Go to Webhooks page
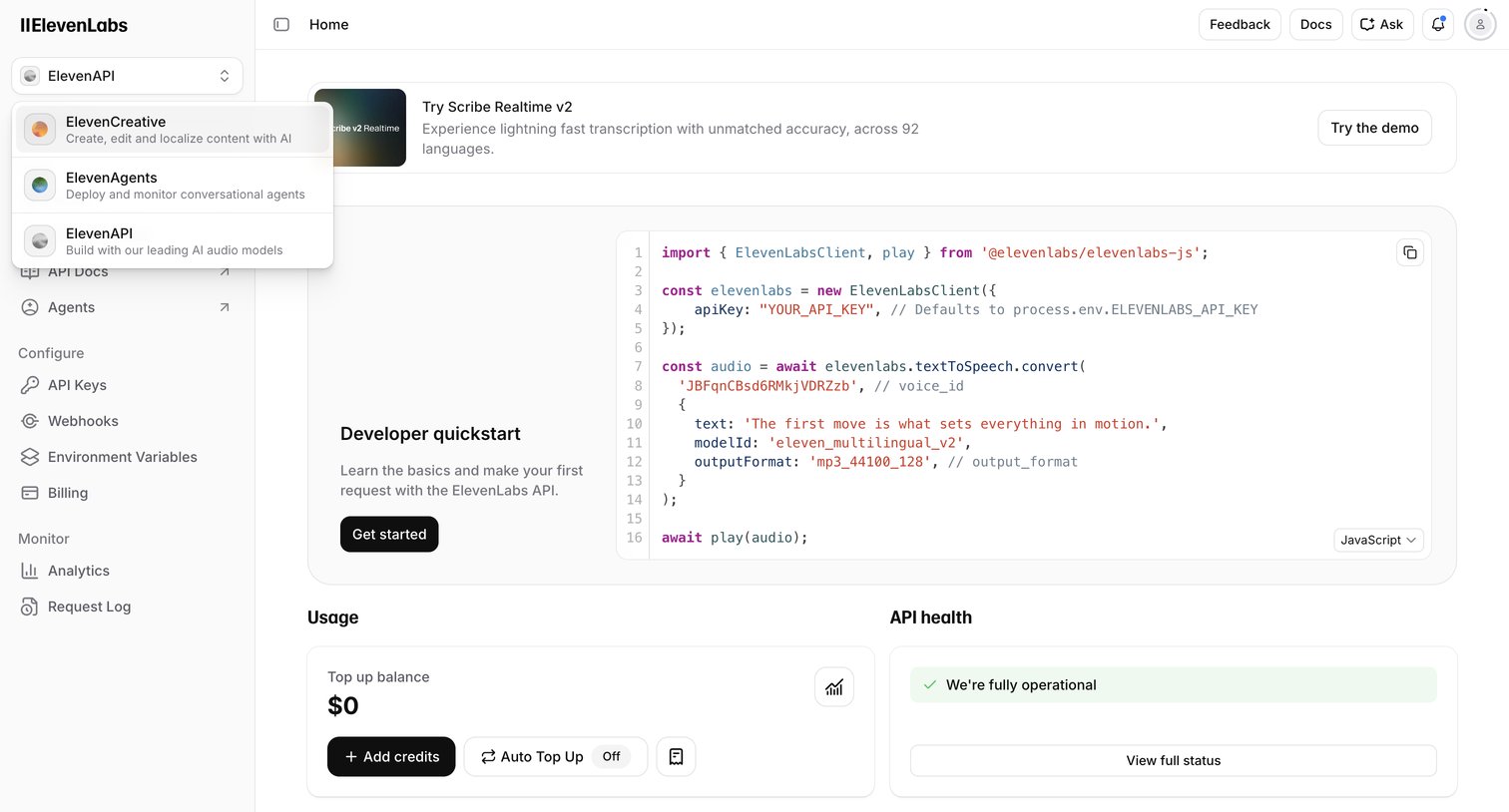1509x812 pixels. click(x=127, y=421)
